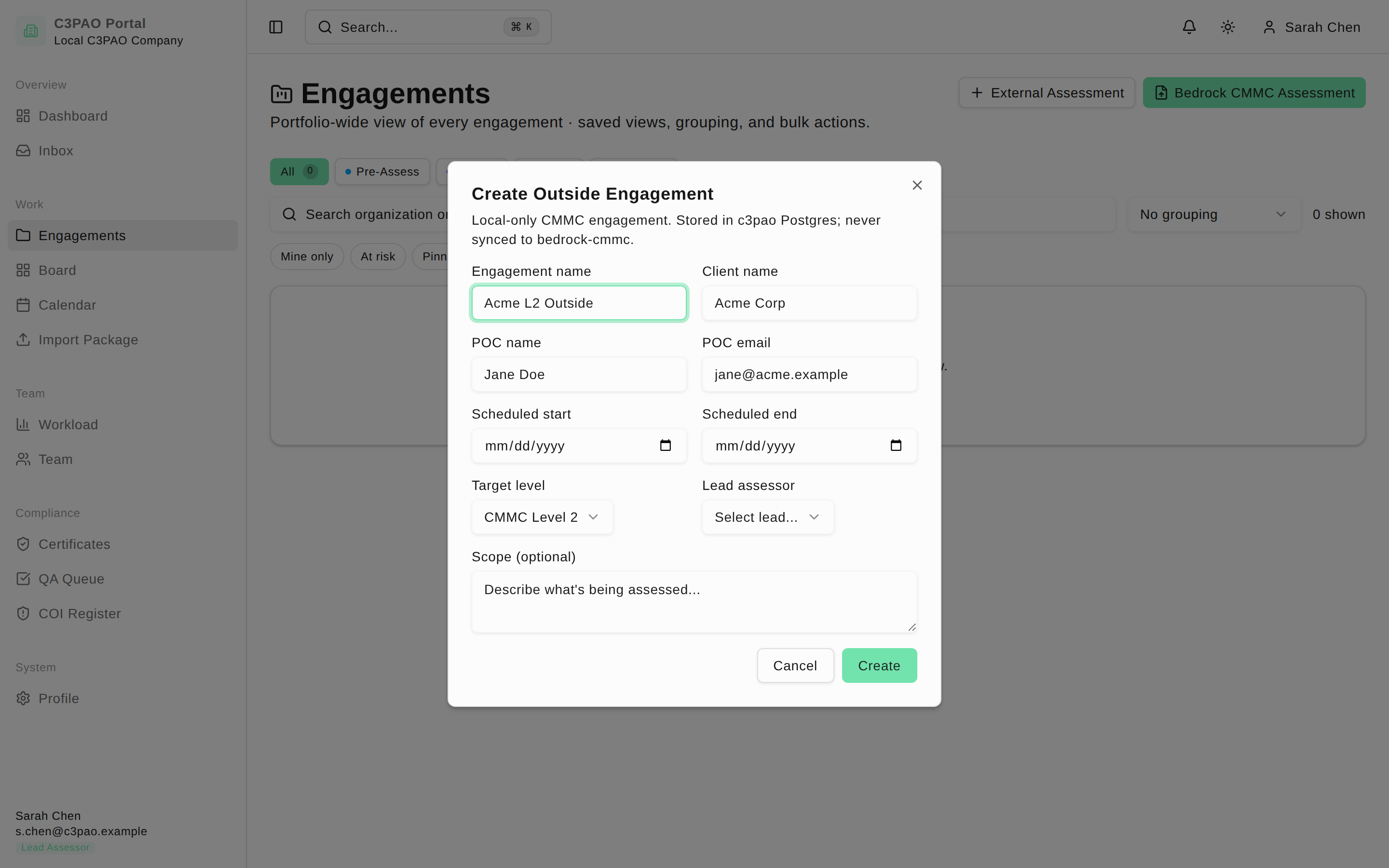Open Profile settings in sidebar
Viewport: 1389px width, 868px height.
[123, 699]
